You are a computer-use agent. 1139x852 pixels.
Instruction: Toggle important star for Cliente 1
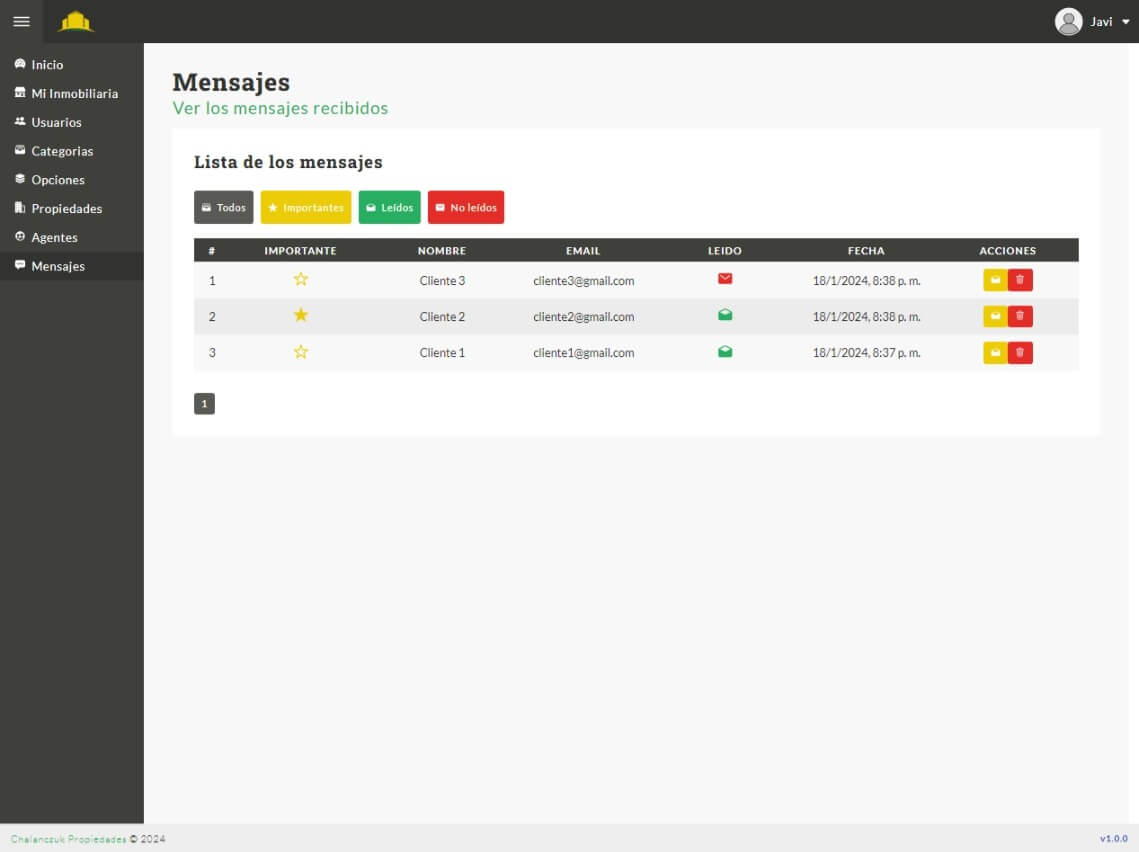301,352
